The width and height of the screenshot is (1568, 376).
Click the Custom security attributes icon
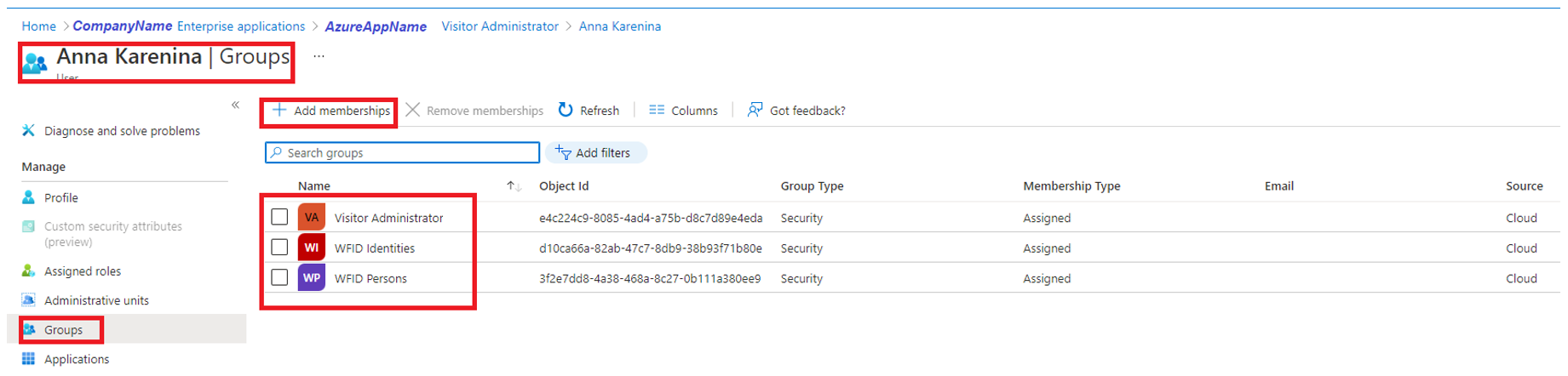tap(29, 226)
